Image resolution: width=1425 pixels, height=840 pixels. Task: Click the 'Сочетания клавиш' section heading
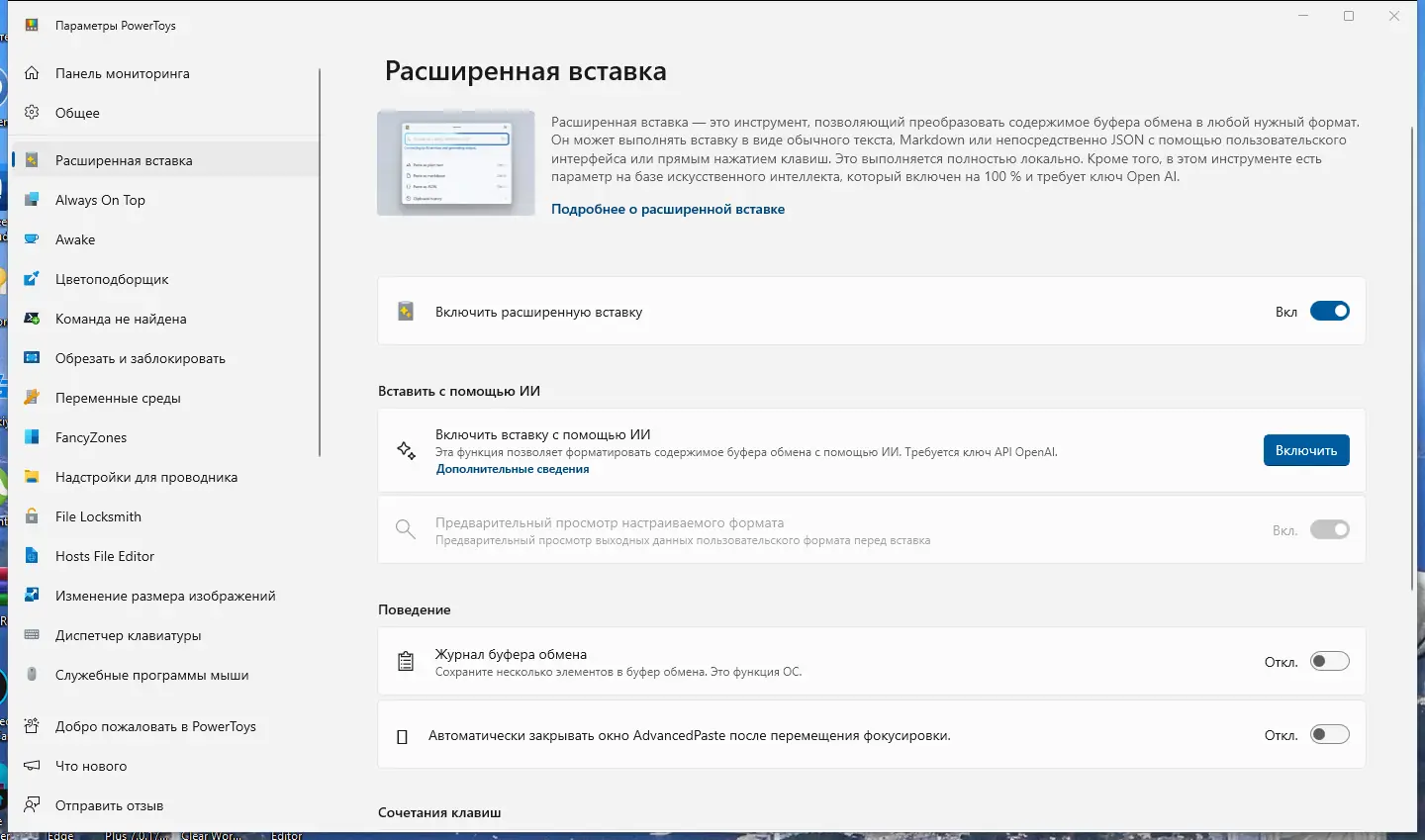(439, 813)
